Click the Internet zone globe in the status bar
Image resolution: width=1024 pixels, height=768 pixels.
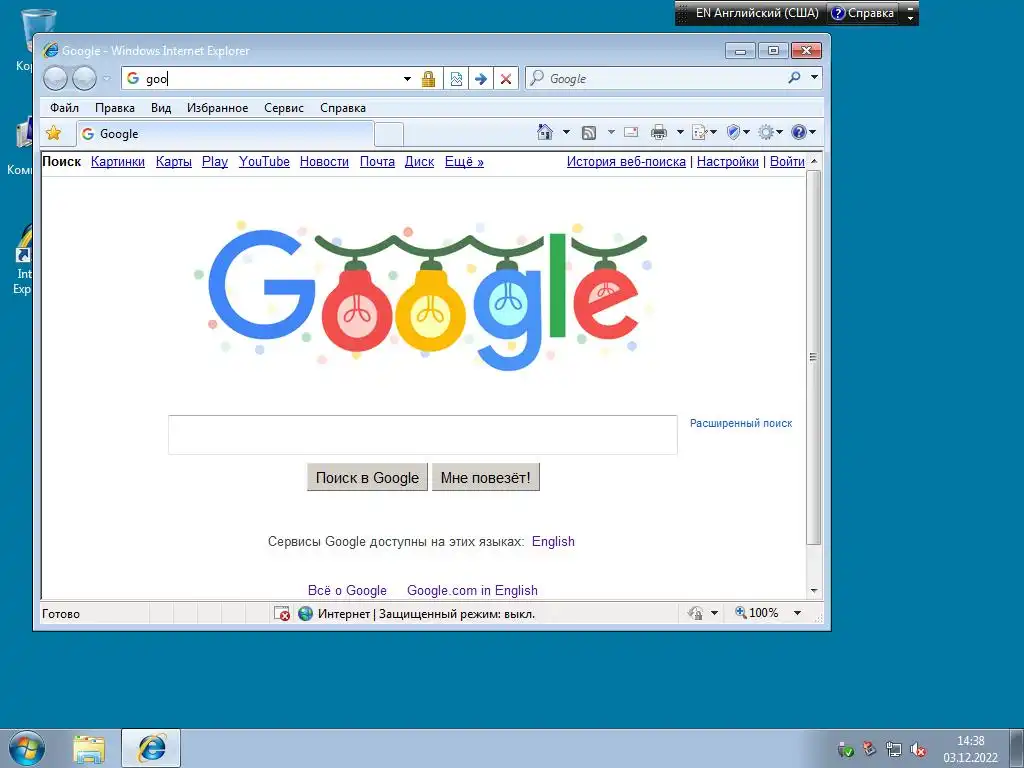pos(305,613)
